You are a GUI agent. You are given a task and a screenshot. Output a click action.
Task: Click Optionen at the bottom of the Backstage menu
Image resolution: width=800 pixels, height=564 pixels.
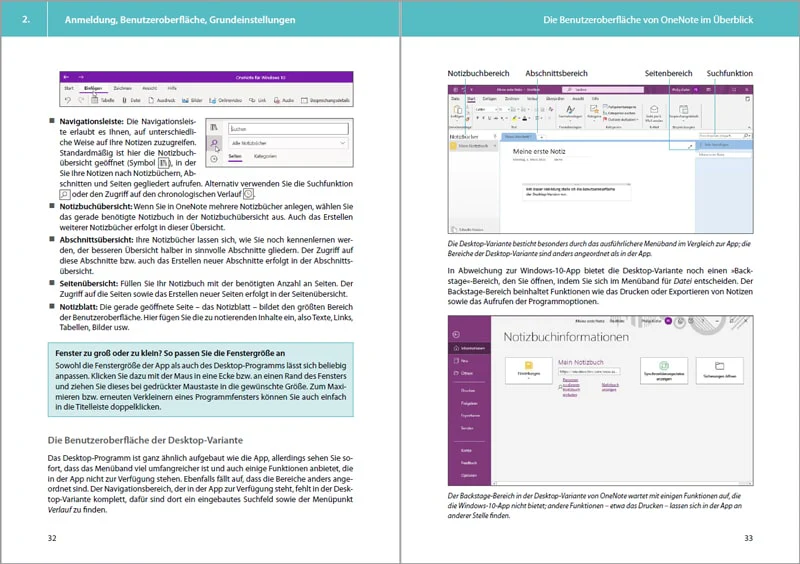(x=469, y=475)
